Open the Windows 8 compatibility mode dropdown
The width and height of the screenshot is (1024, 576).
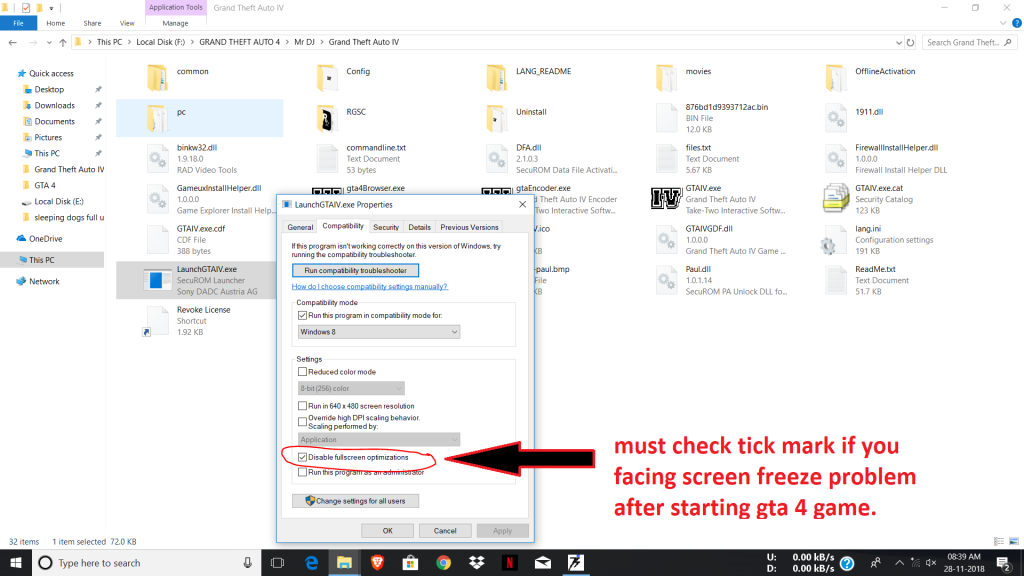pyautogui.click(x=379, y=332)
